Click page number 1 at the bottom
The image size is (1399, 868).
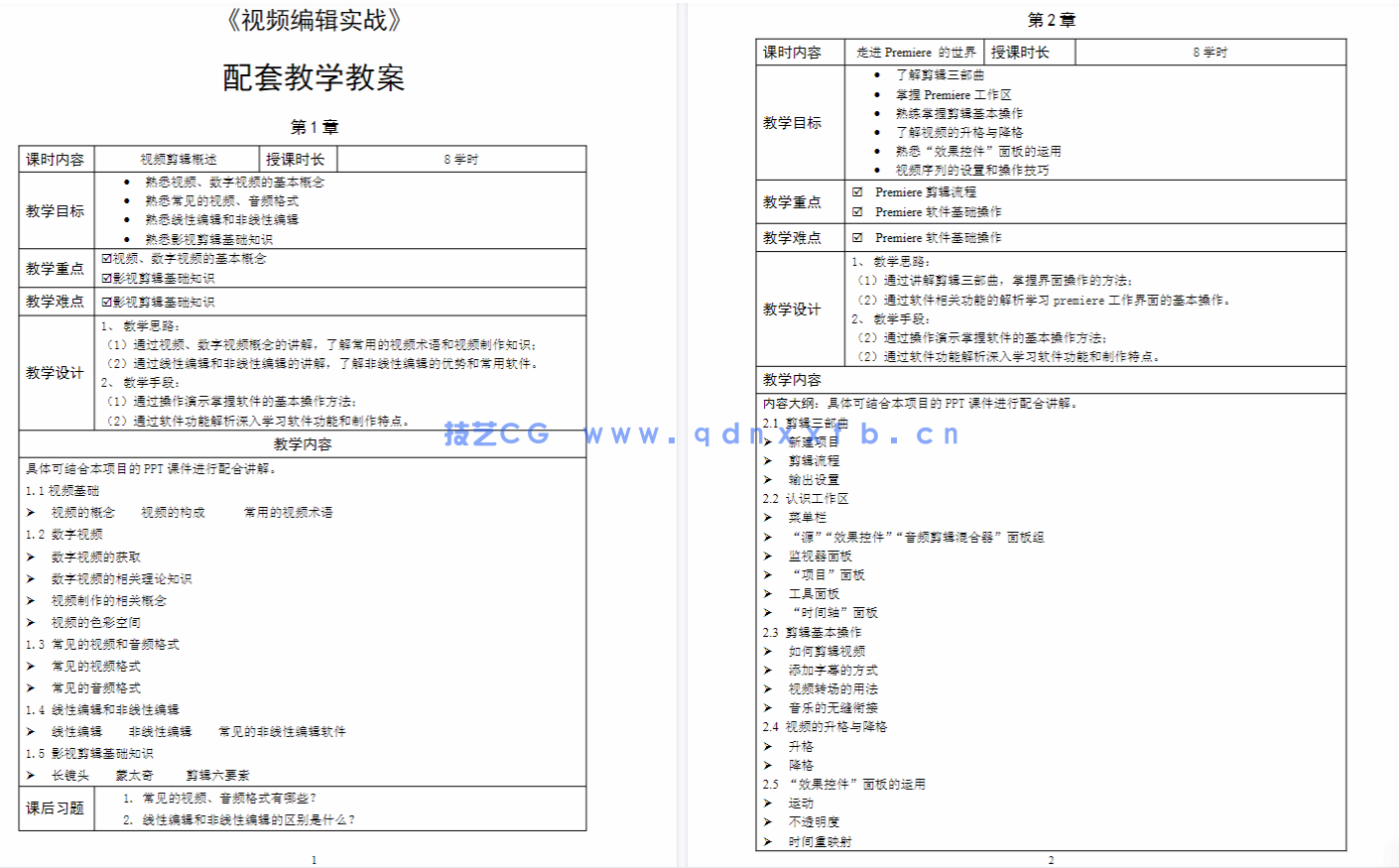314,859
